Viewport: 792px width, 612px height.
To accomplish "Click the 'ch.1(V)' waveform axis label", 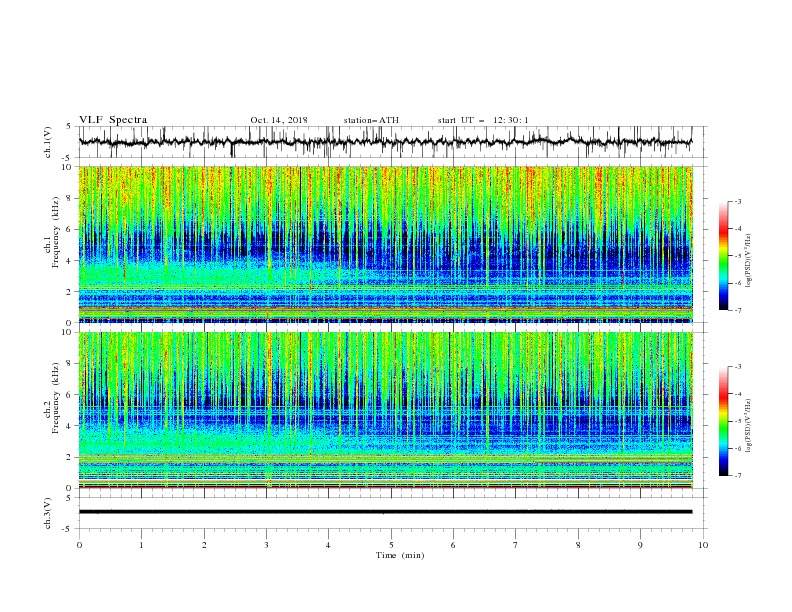I will [48, 142].
